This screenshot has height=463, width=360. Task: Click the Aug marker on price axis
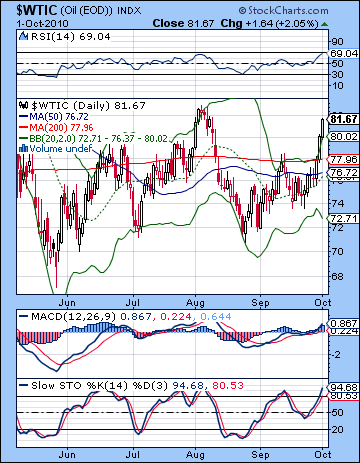(195, 303)
